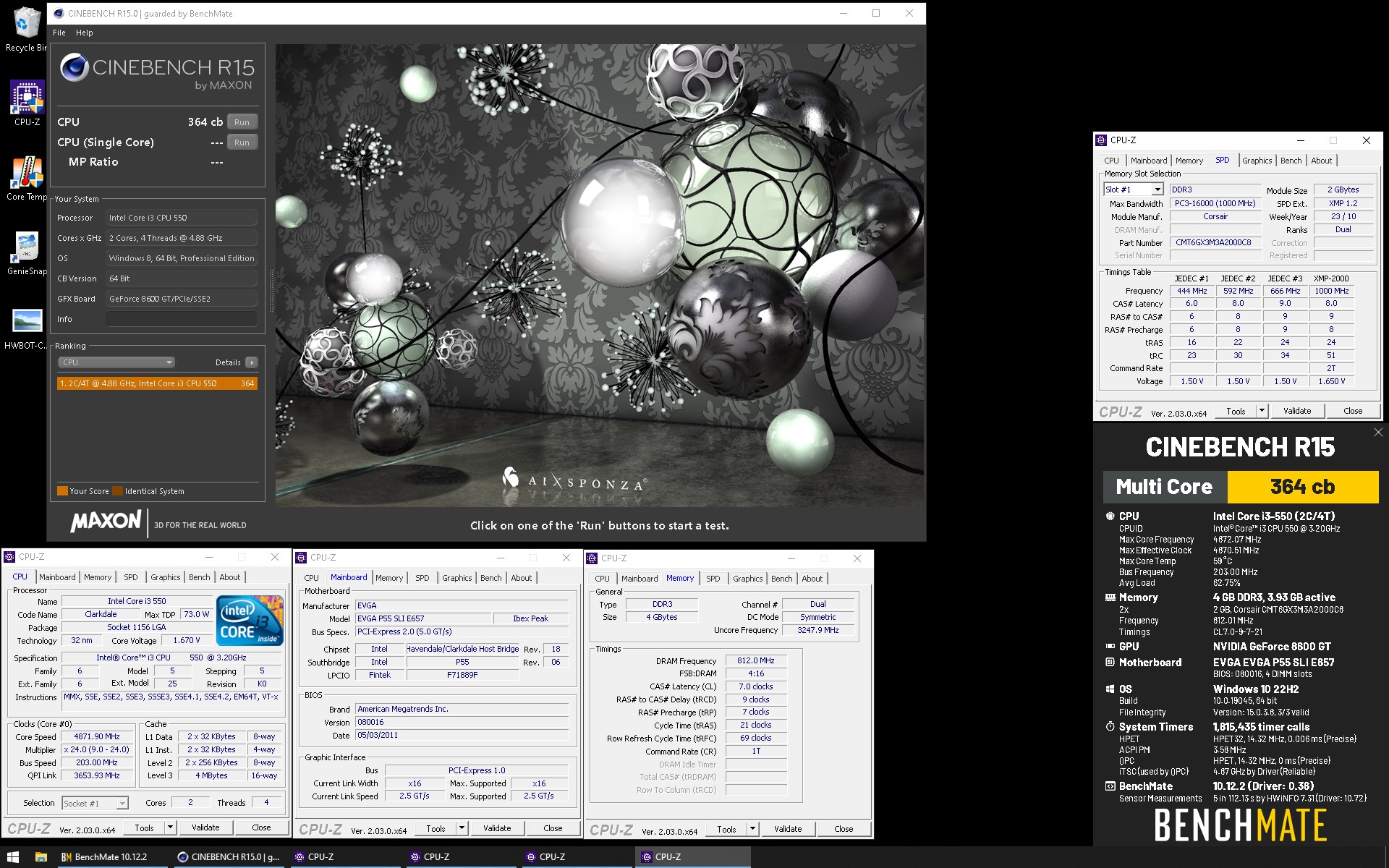This screenshot has width=1389, height=868.
Task: Click the Windows Start button
Action: tap(13, 857)
